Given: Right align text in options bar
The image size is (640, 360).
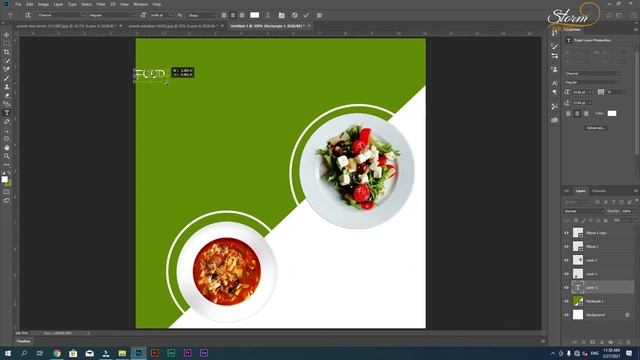Looking at the screenshot, I should pos(242,16).
